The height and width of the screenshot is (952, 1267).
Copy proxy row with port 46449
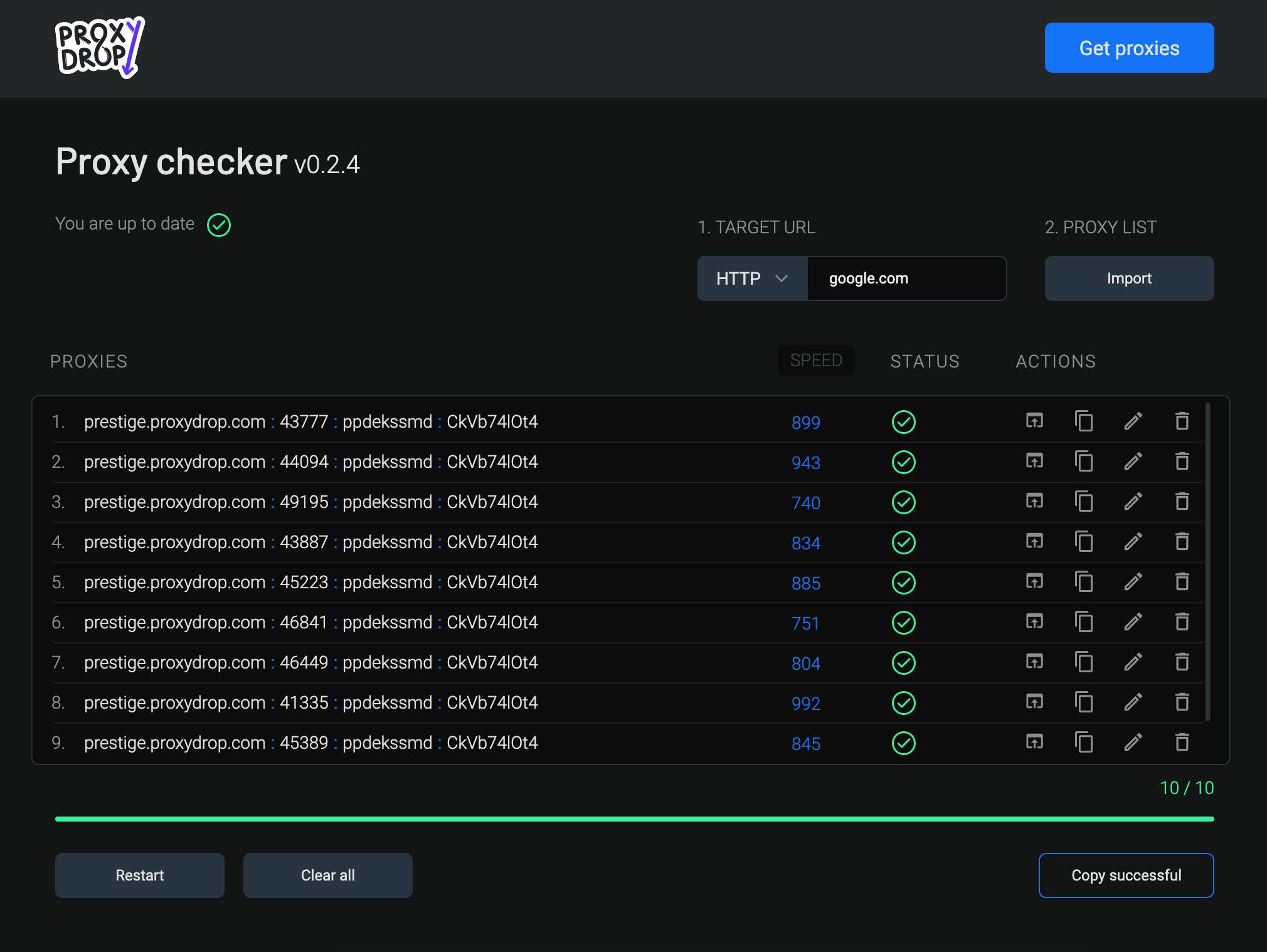[1084, 662]
